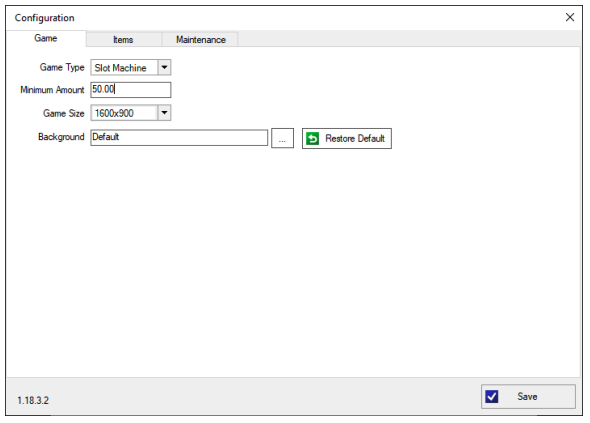Click the blue checkmark icon on Save
590x423 pixels.
coord(492,396)
